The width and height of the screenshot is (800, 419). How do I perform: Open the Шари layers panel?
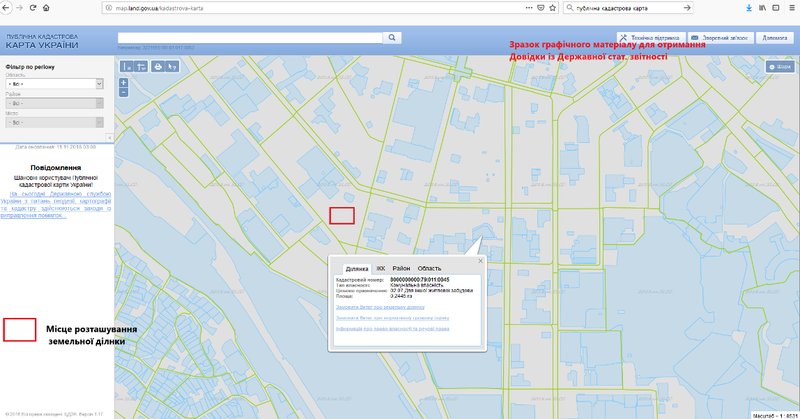[x=778, y=67]
